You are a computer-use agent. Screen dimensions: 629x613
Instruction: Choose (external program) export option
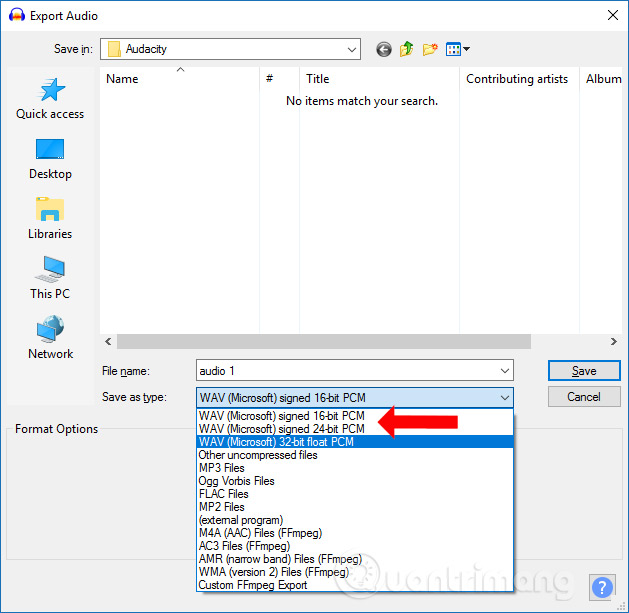click(355, 520)
